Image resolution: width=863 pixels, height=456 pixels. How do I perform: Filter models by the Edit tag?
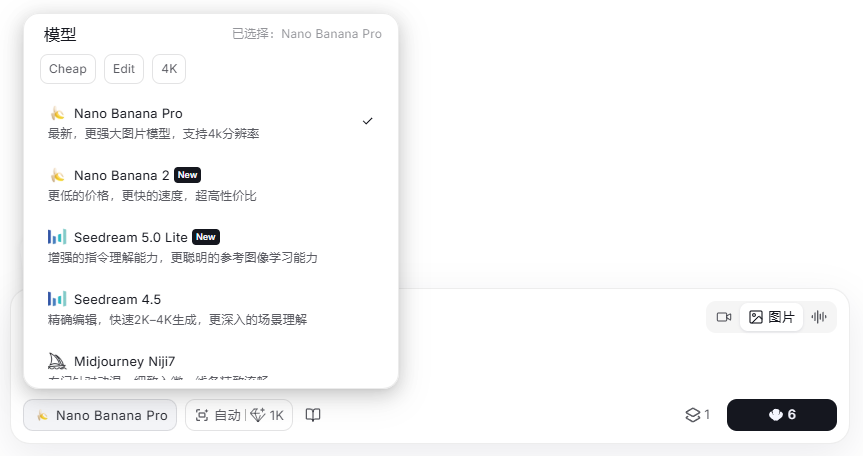coord(124,69)
